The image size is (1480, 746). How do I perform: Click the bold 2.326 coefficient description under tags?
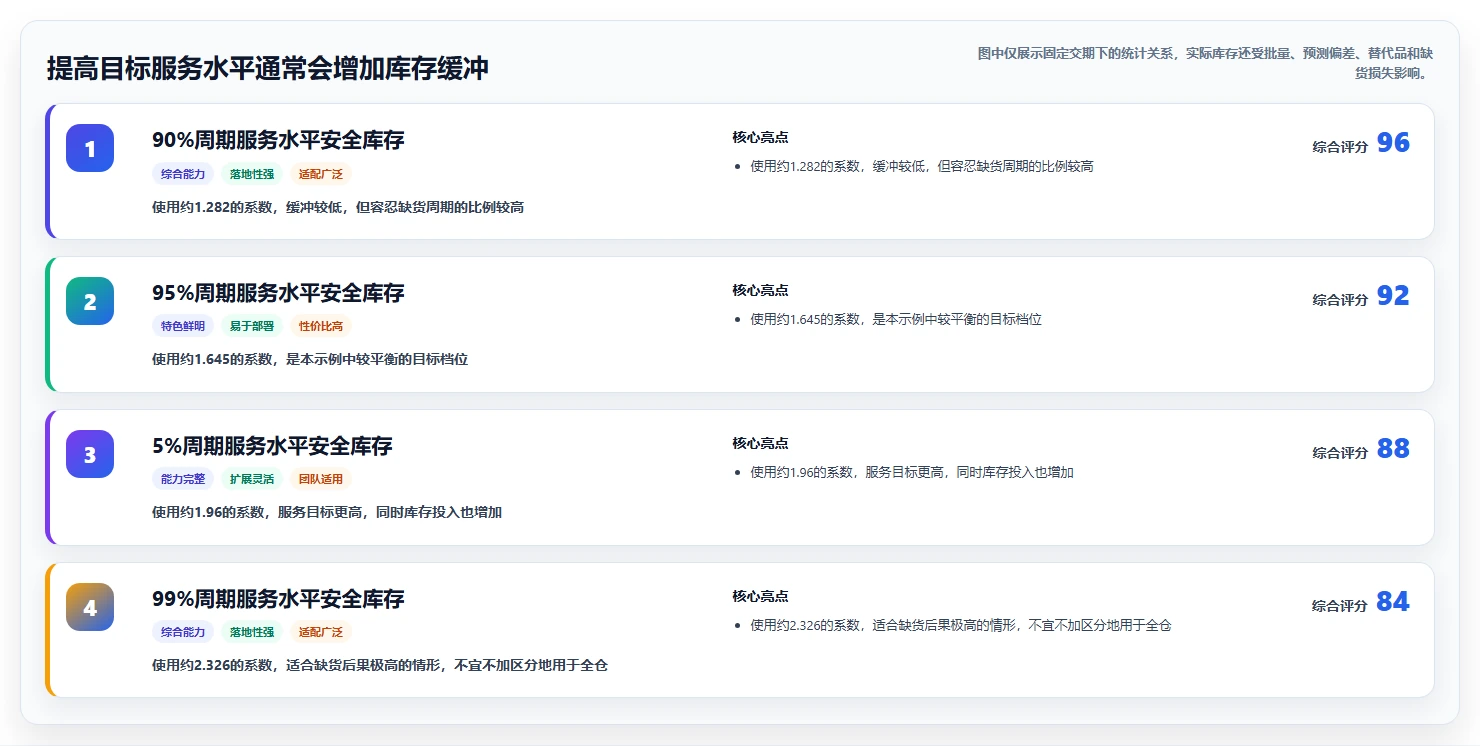click(x=380, y=665)
